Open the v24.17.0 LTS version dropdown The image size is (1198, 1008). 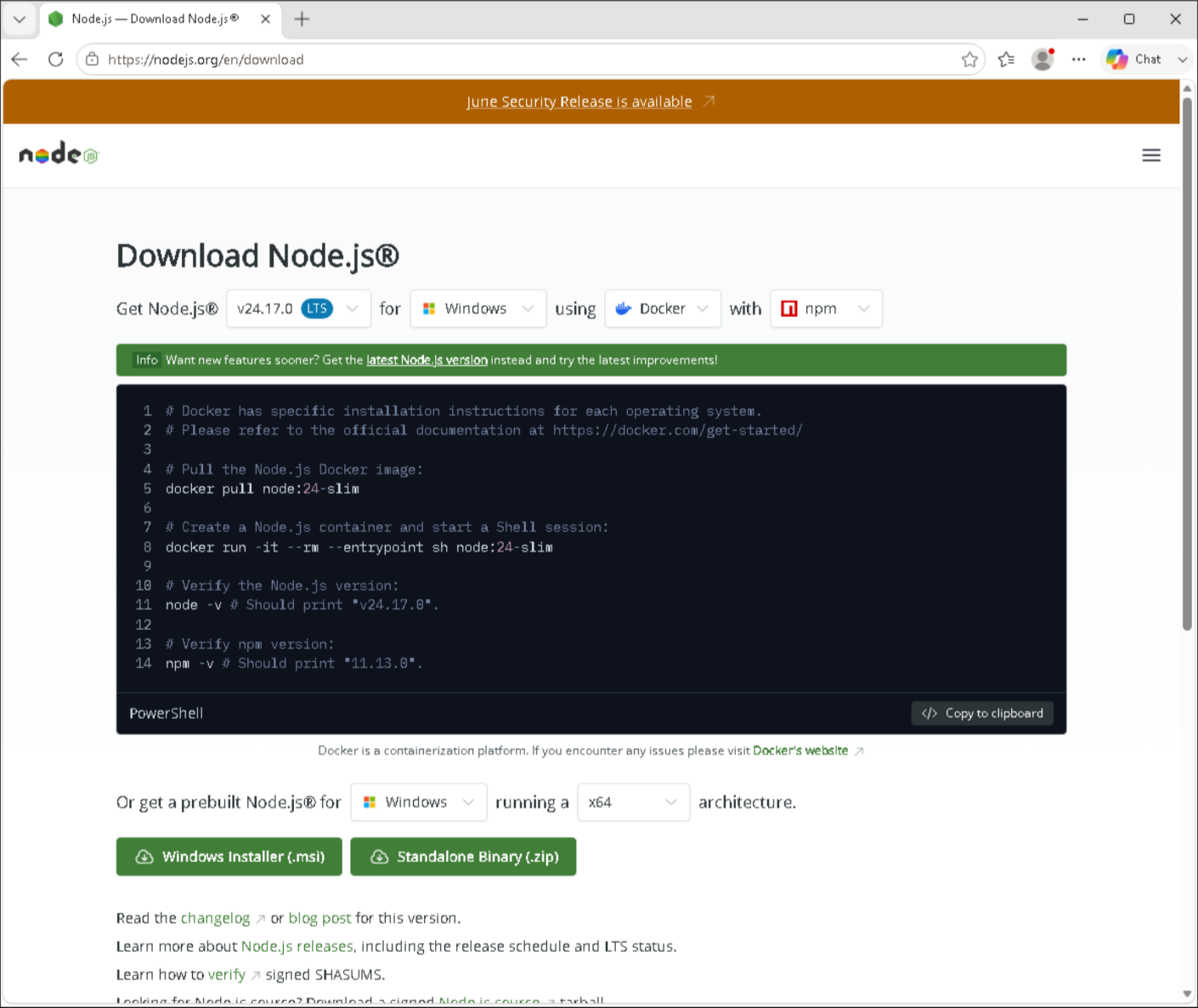(298, 309)
